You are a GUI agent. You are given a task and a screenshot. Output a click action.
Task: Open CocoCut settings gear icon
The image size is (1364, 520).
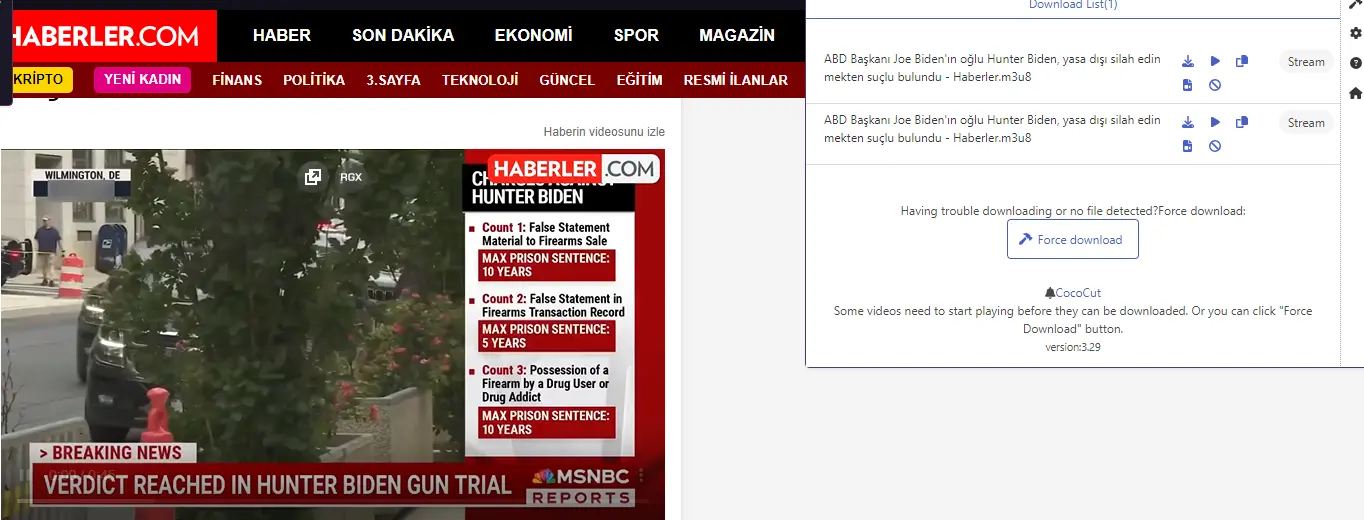1355,33
